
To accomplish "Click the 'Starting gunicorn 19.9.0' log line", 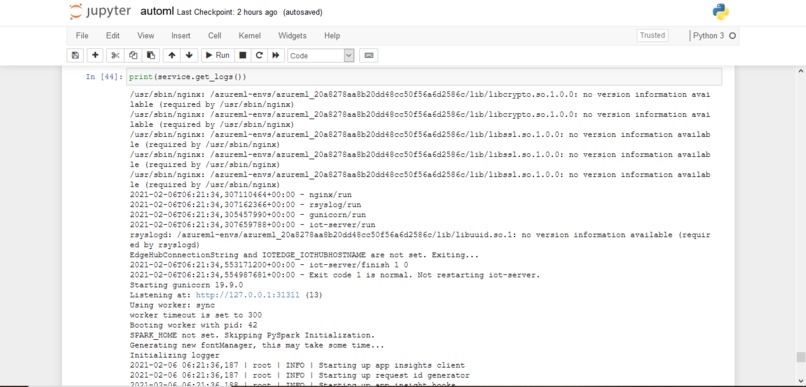I will [x=187, y=285].
